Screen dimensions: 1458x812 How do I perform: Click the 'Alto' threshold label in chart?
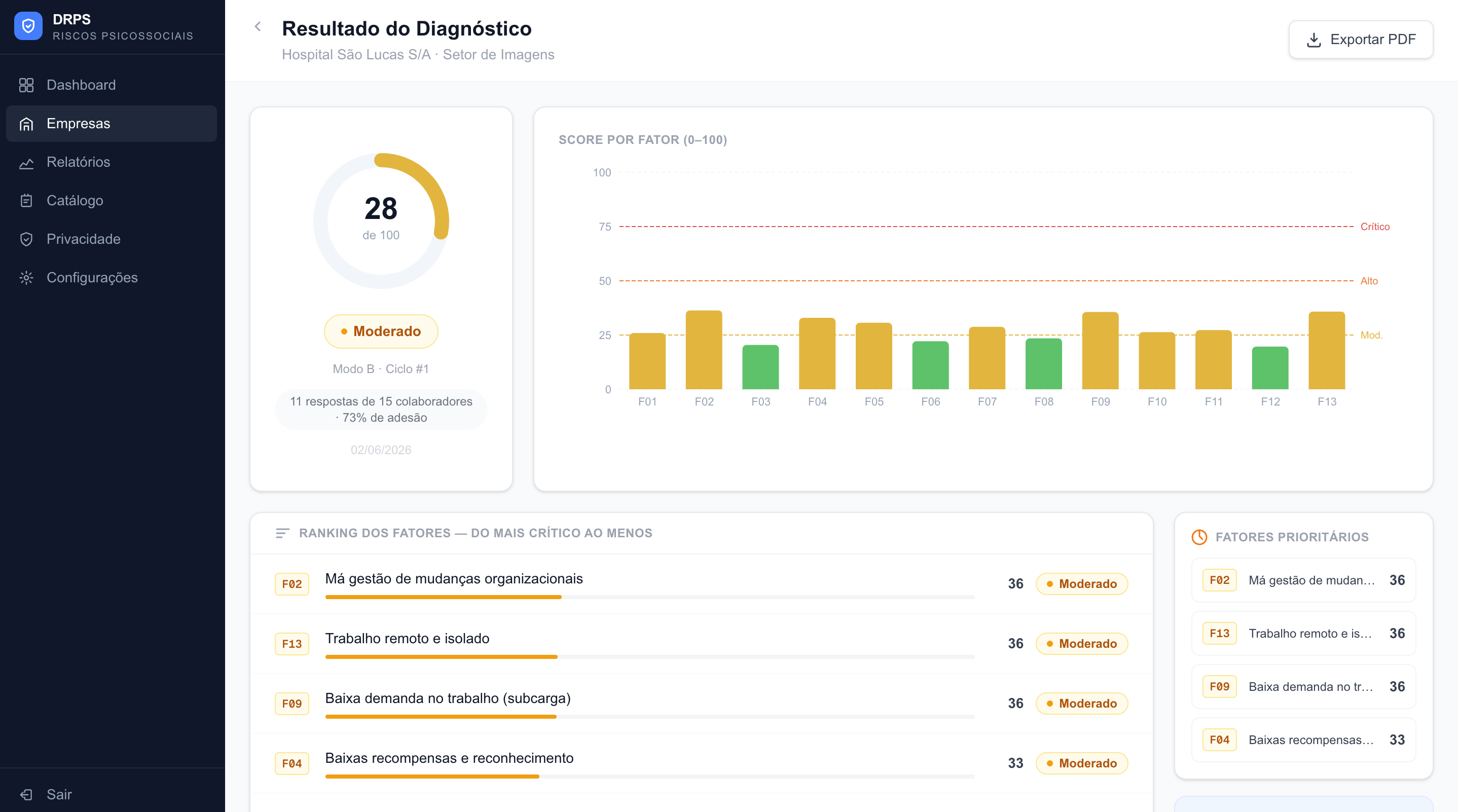pyautogui.click(x=1369, y=281)
